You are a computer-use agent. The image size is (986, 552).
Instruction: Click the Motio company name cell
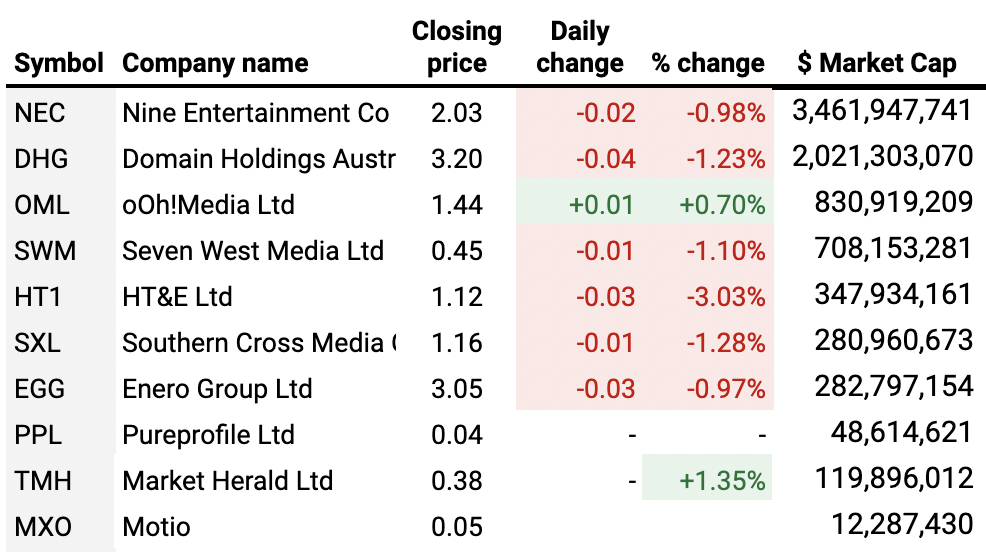pos(156,526)
